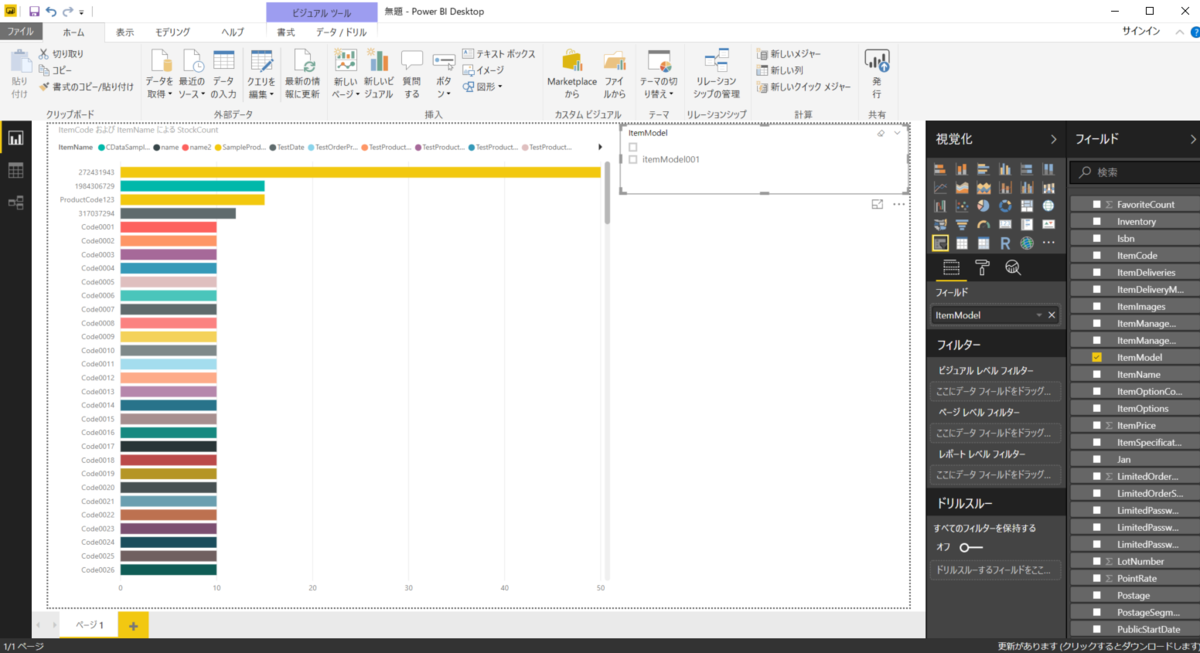Open the Data view in left sidebar

point(16,170)
